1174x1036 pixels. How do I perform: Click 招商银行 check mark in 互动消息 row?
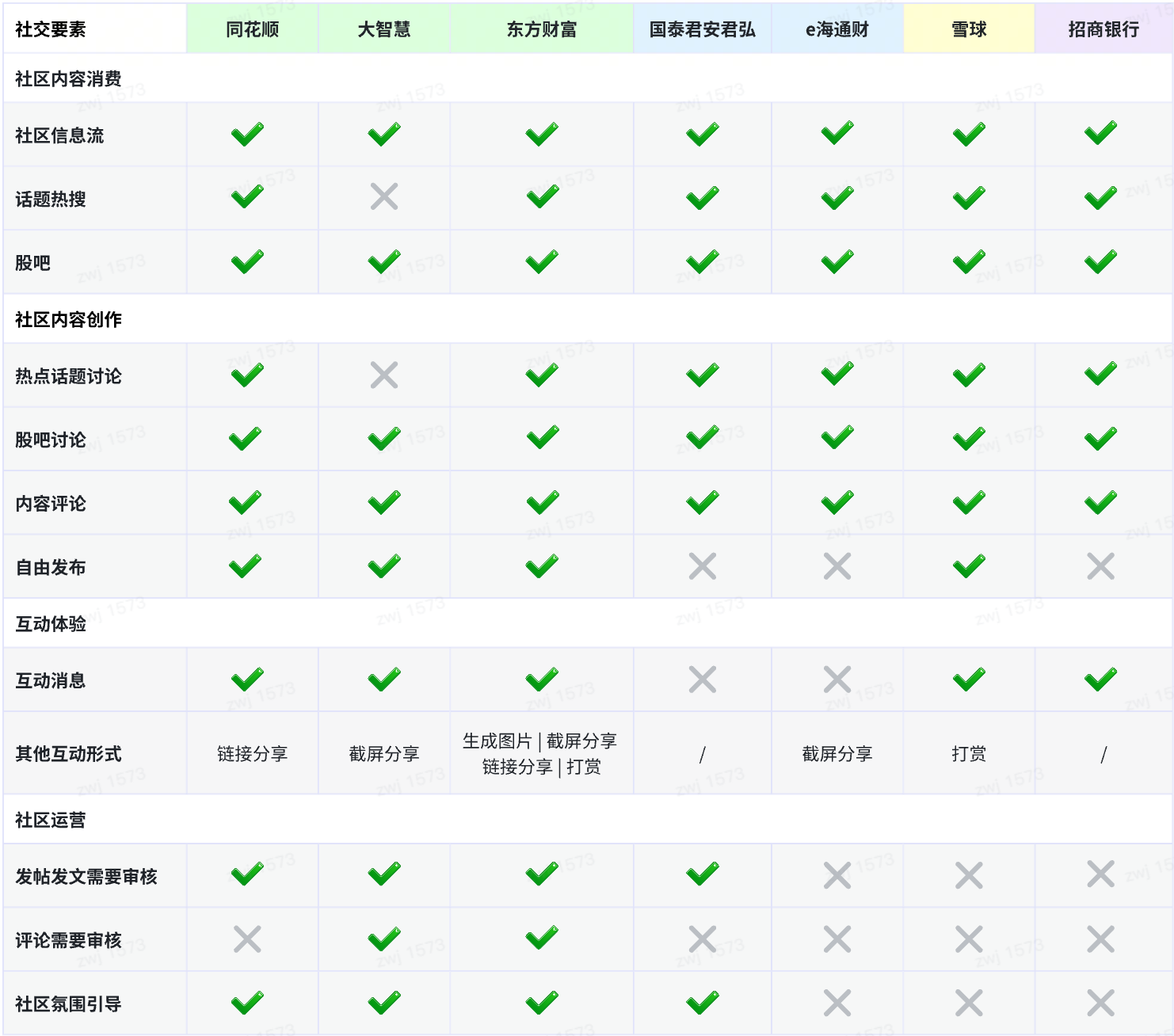click(1101, 680)
